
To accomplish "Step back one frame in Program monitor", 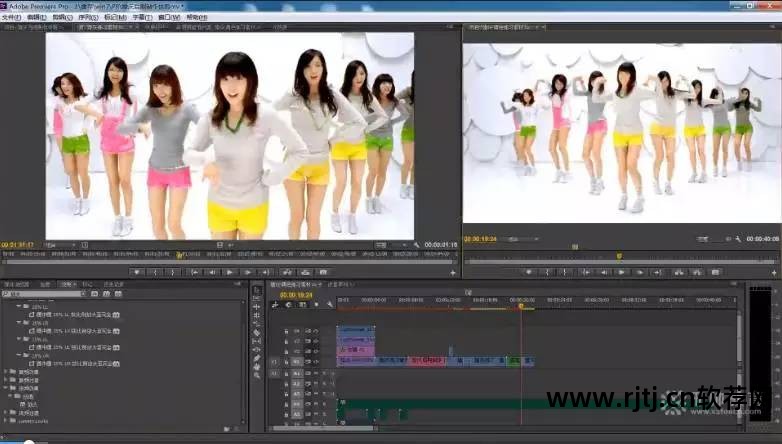I will (604, 272).
